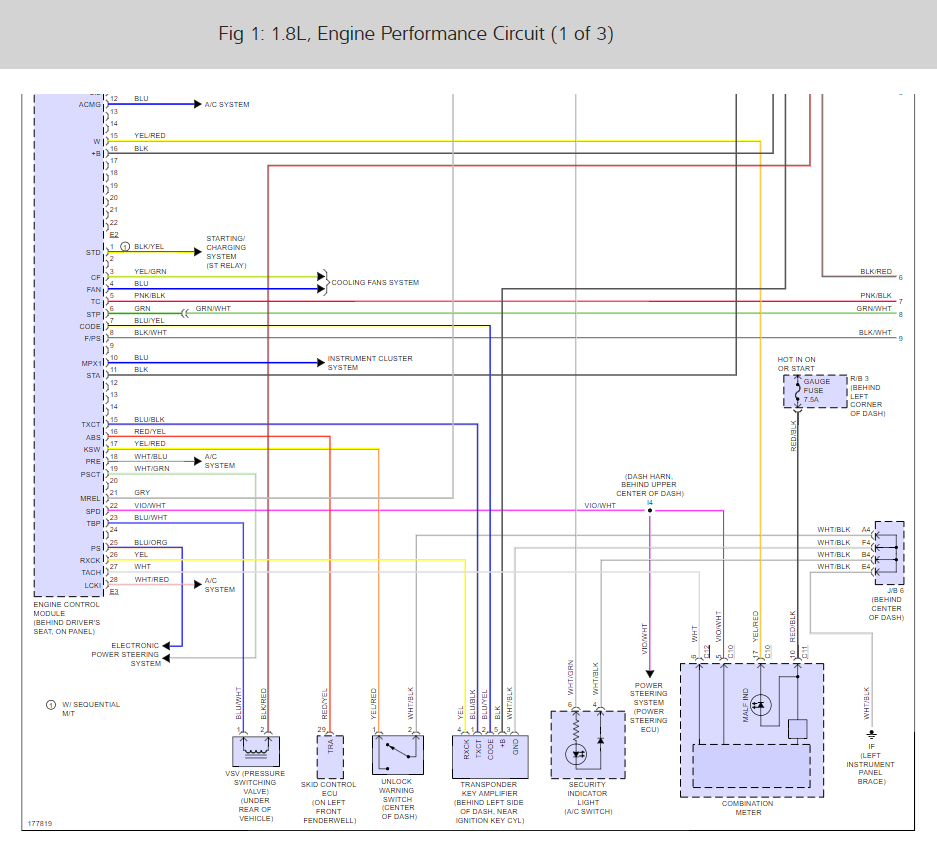Click the diagram number '177819'
Image resolution: width=937 pixels, height=845 pixels.
coord(40,823)
